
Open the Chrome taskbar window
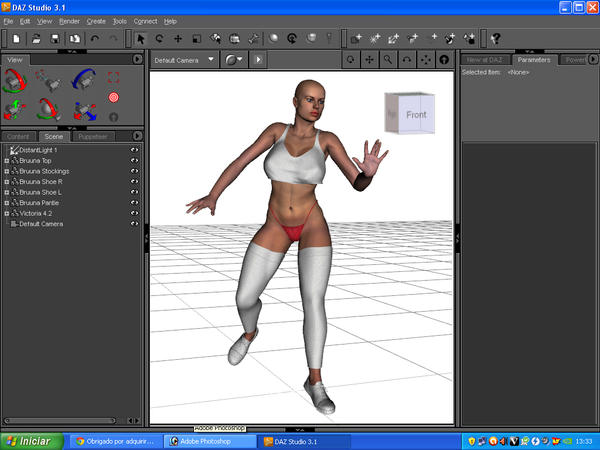tap(116, 442)
